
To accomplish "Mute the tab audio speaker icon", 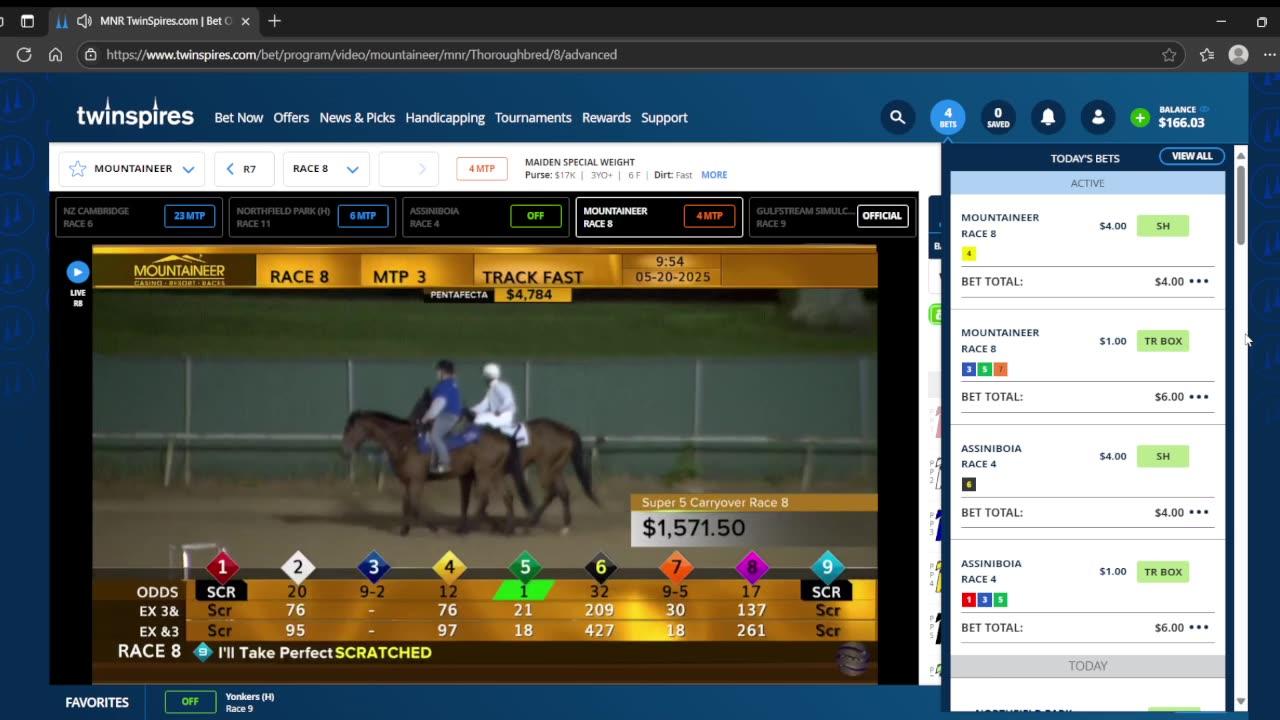I will pos(85,21).
